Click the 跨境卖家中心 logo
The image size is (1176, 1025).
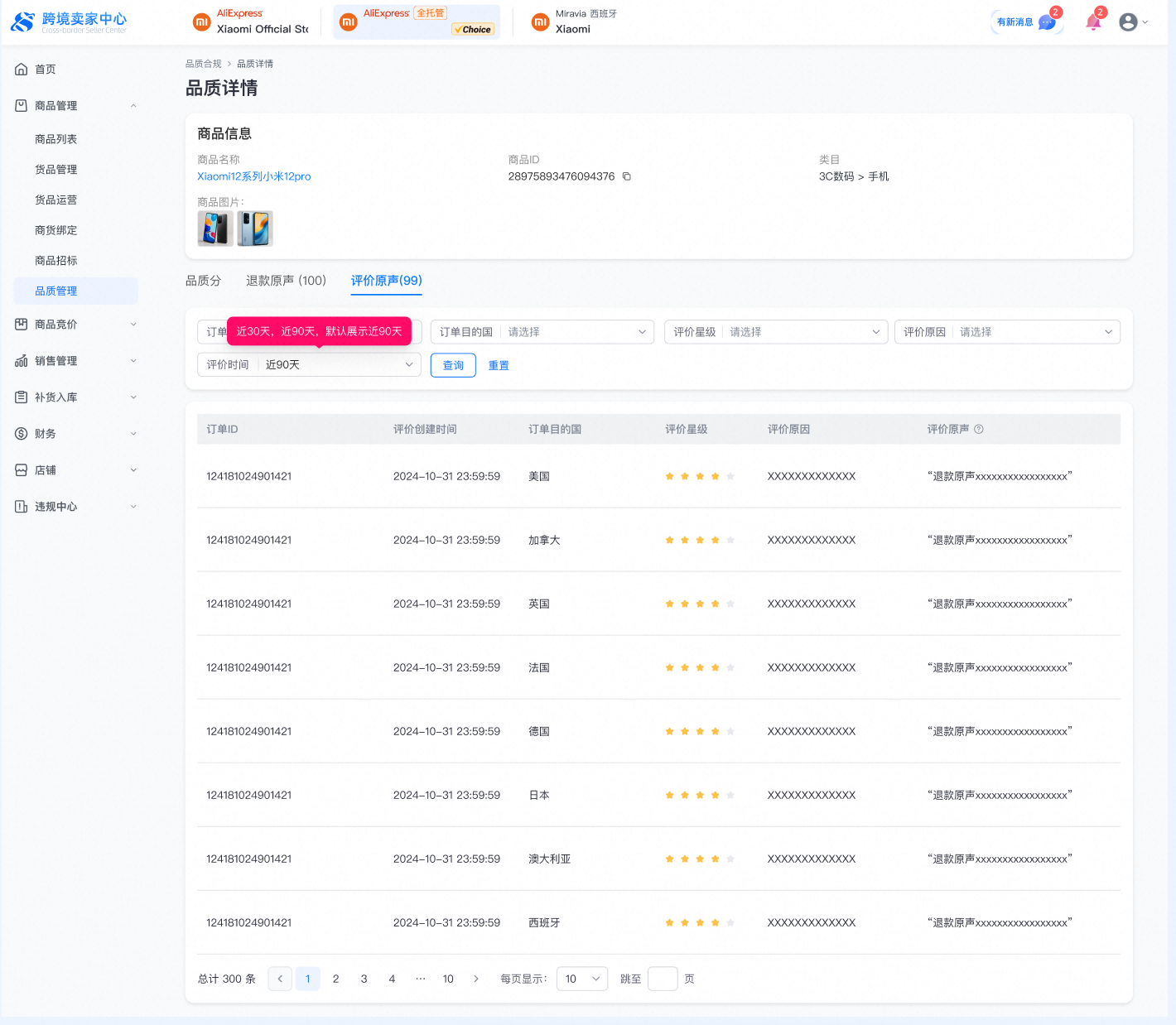pos(69,22)
